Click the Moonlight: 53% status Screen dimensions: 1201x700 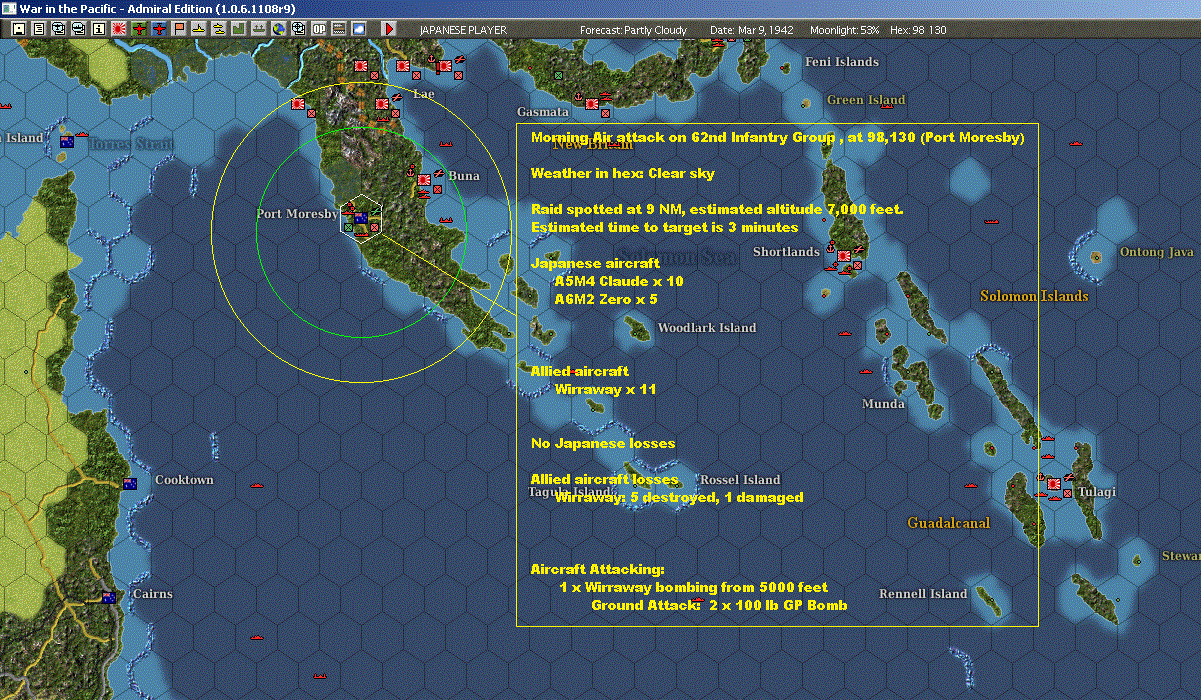pyautogui.click(x=845, y=30)
